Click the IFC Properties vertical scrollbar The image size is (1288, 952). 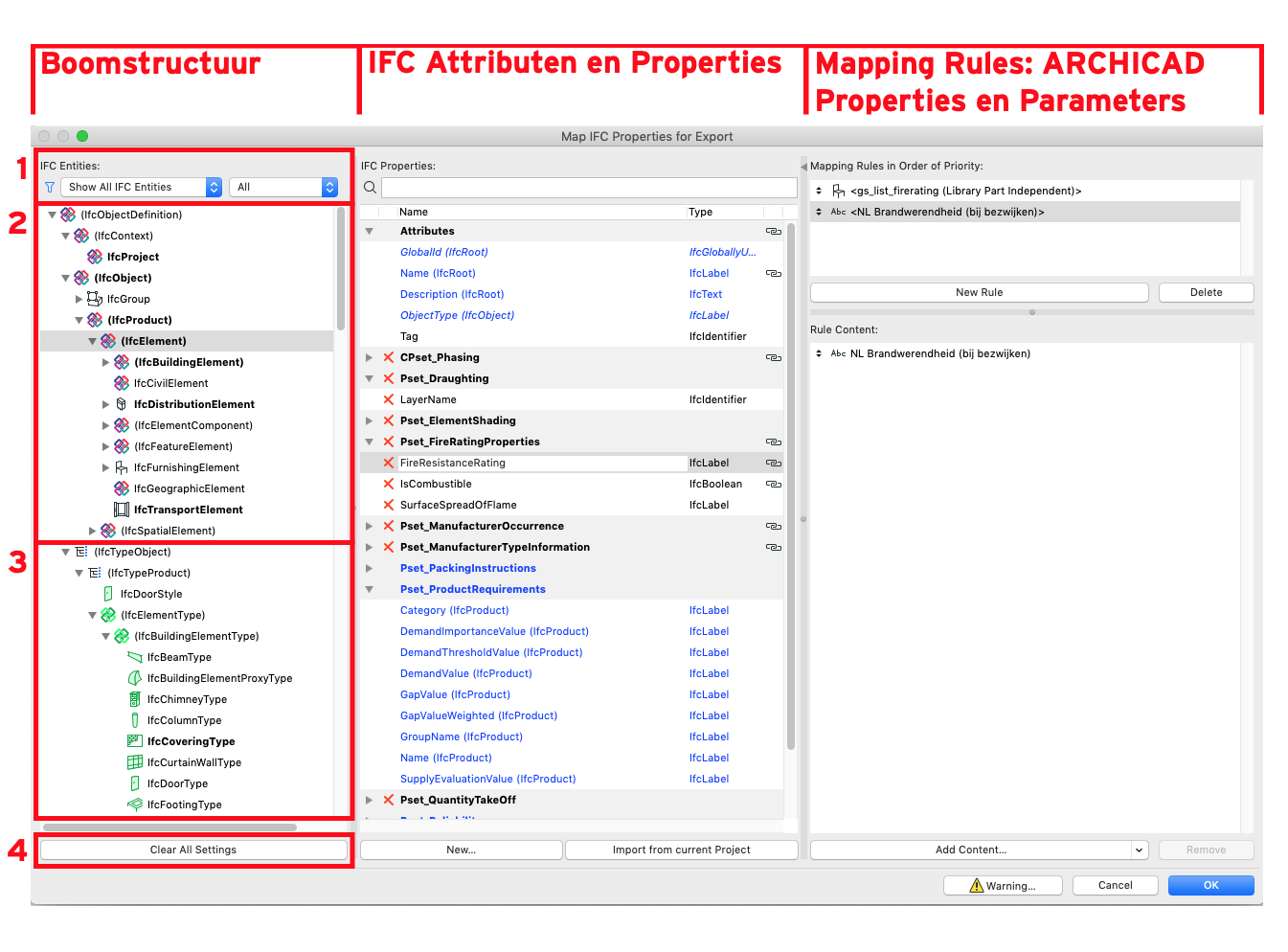pos(791,486)
